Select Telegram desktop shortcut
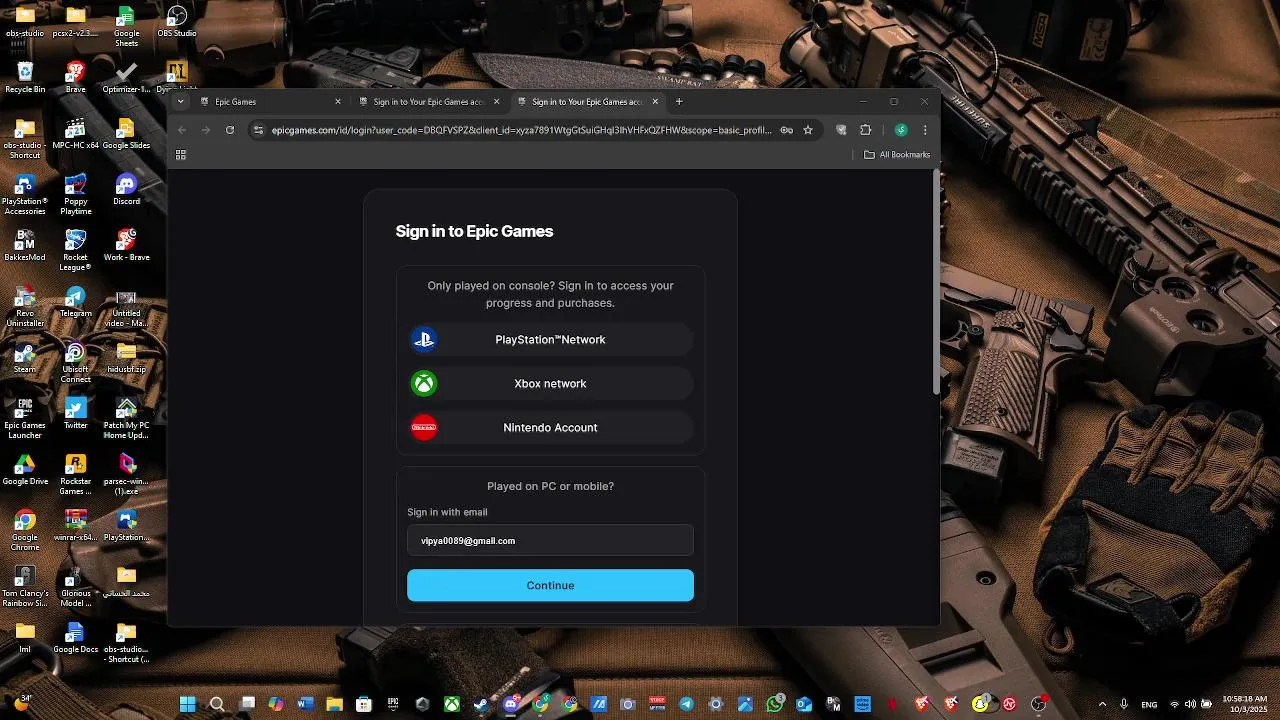This screenshot has height=720, width=1280. tap(75, 301)
